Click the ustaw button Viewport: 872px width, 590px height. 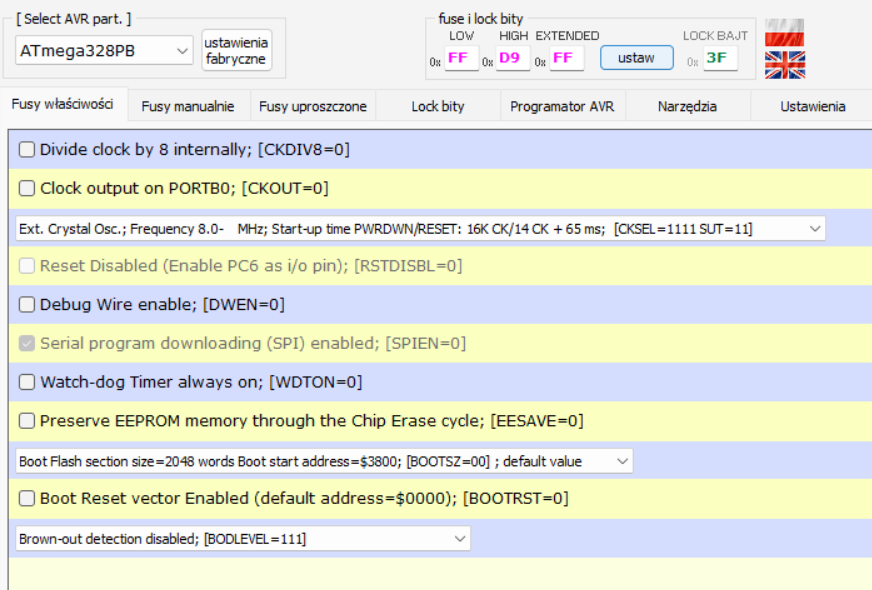point(637,58)
